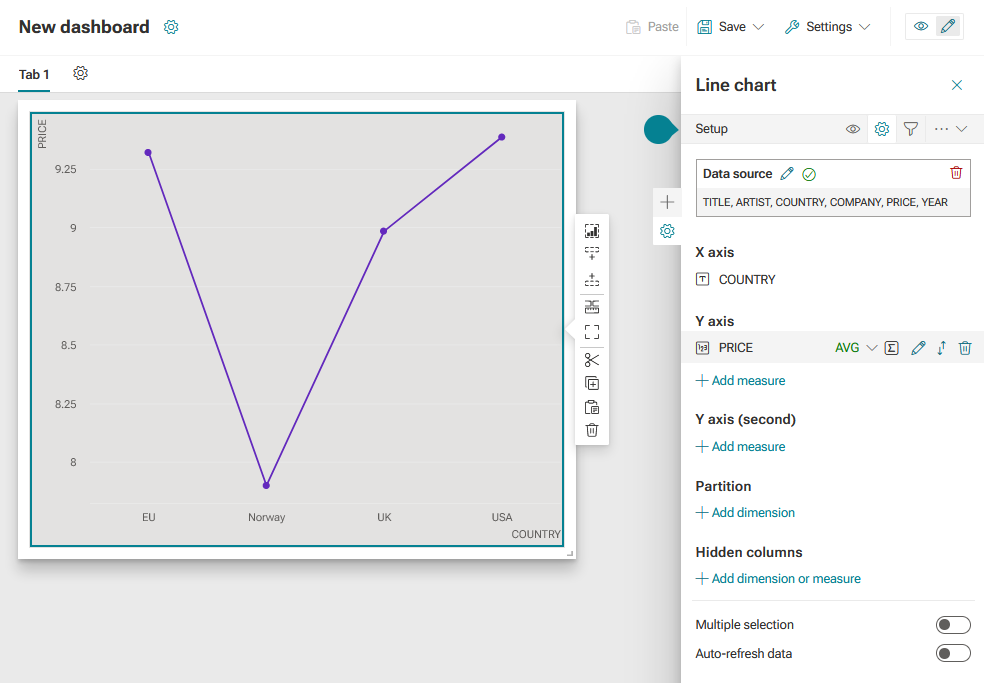Switch to view mode eye icon
The height and width of the screenshot is (683, 984).
coord(921,26)
